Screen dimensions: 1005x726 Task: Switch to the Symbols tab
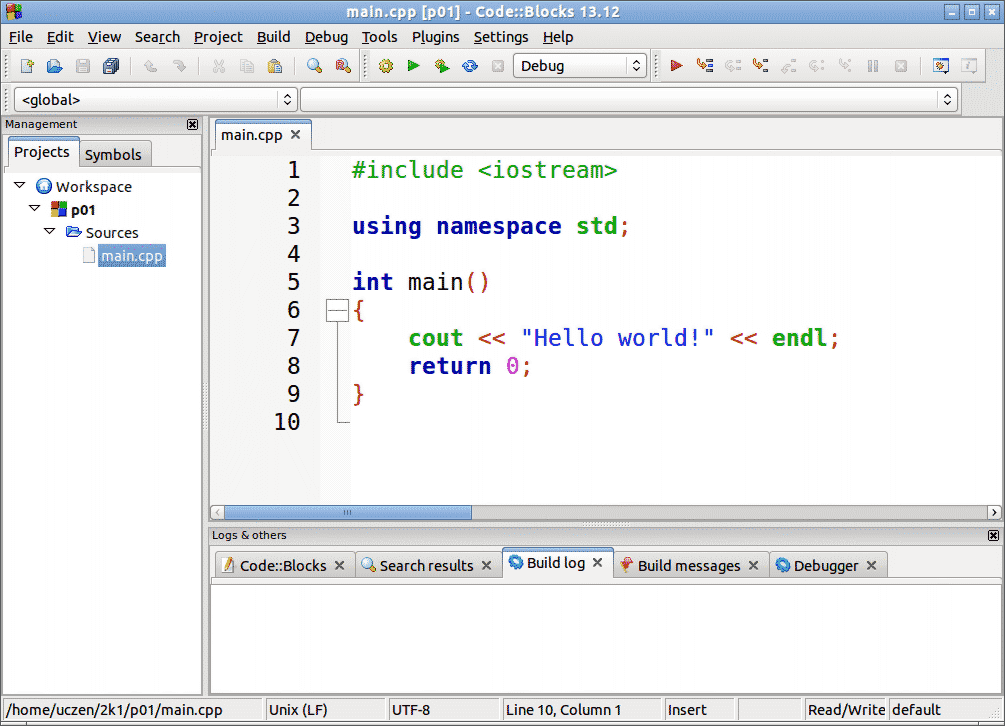click(113, 154)
